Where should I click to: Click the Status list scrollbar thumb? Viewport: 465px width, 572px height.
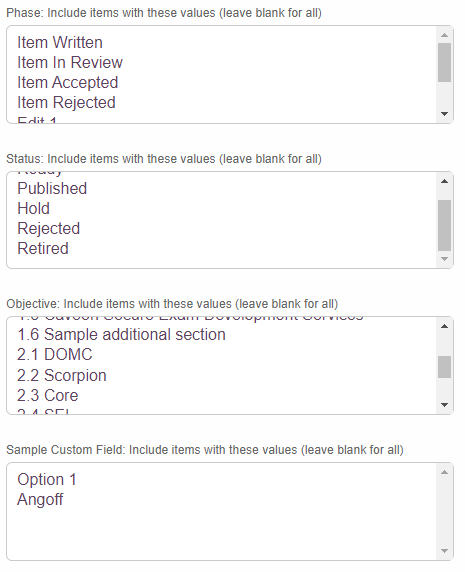[x=444, y=225]
